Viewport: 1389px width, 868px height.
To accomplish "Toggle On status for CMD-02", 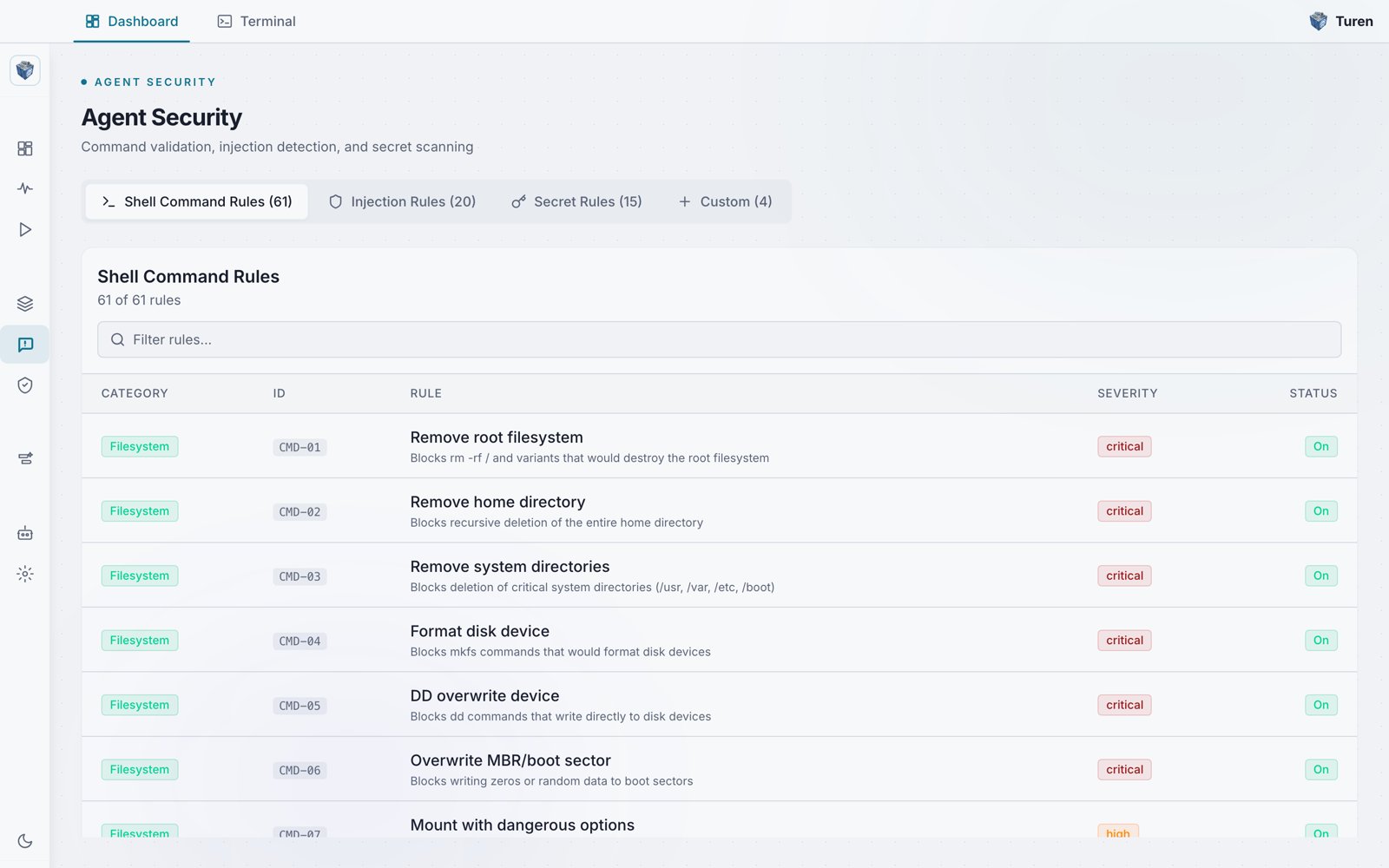I will 1320,511.
